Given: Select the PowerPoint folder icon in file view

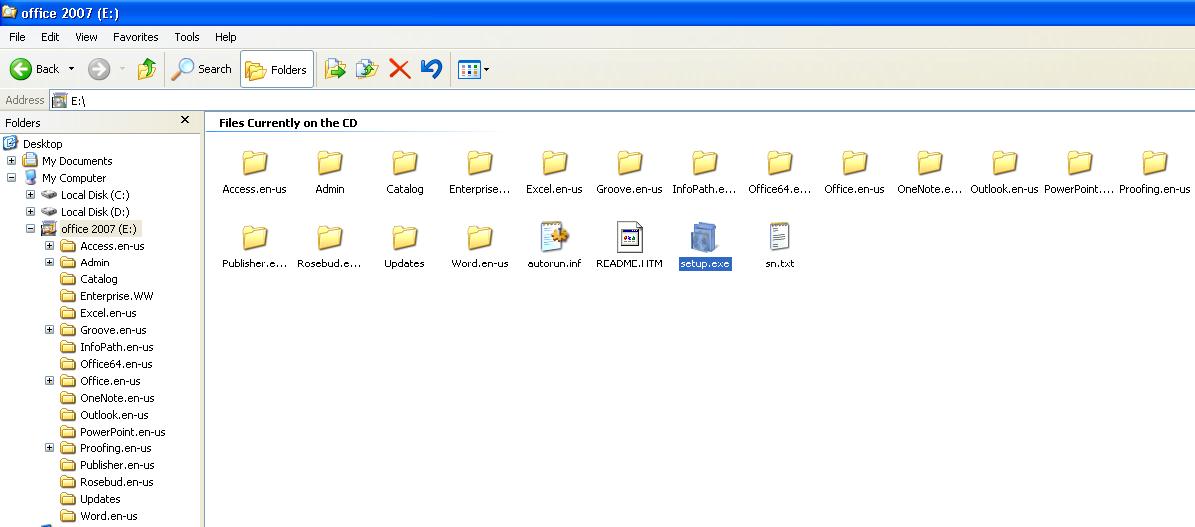Looking at the screenshot, I should point(1079,162).
